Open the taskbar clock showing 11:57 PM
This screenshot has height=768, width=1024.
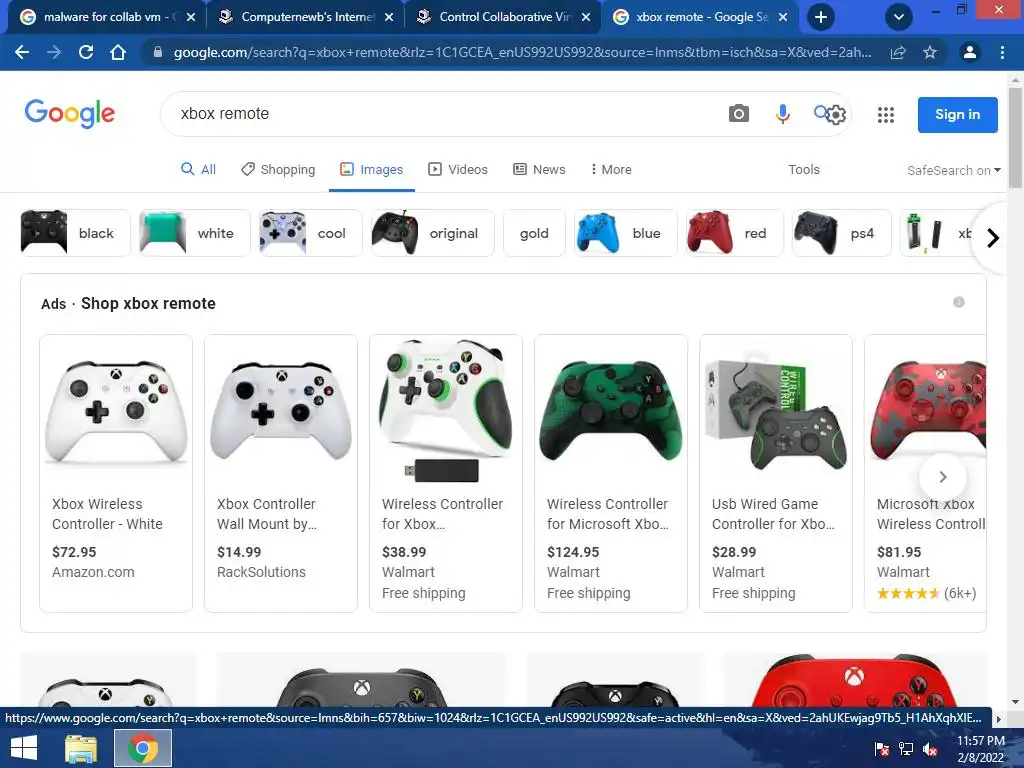(980, 749)
